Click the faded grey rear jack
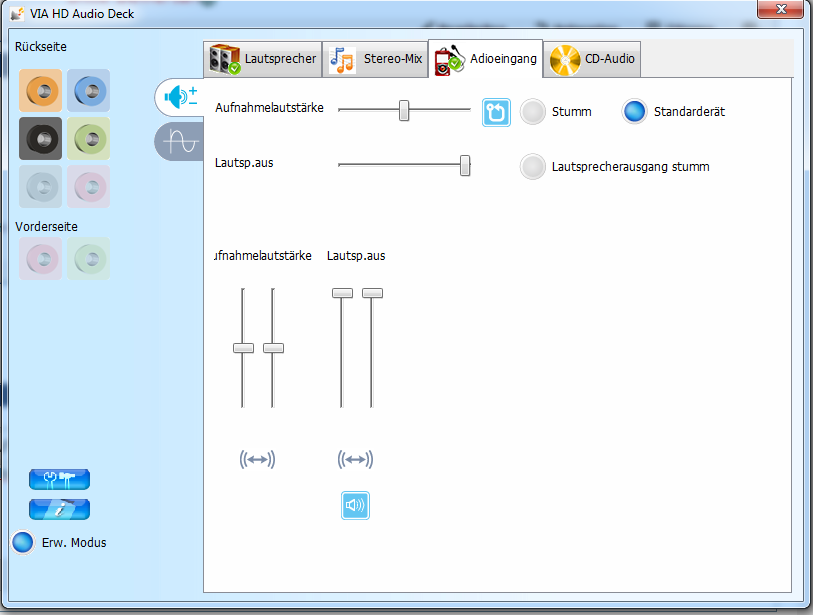 tap(40, 187)
